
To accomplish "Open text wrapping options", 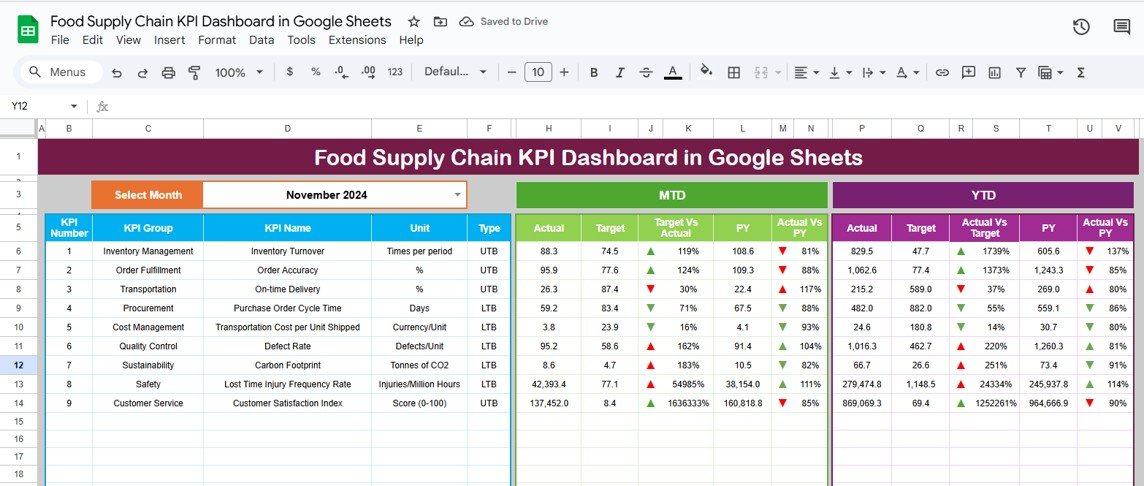I will (873, 72).
